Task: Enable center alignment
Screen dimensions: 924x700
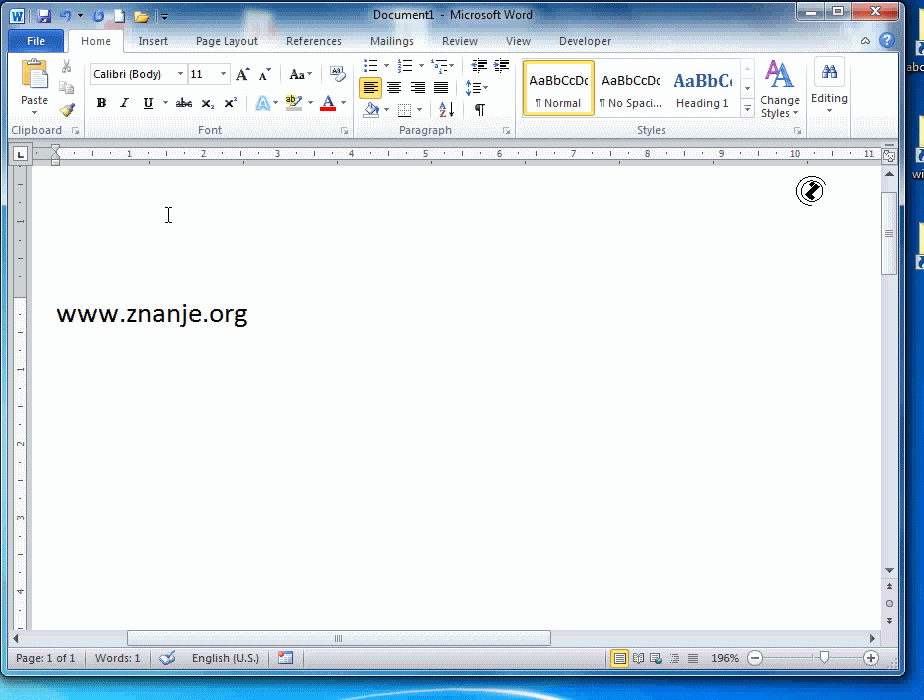Action: (x=394, y=87)
